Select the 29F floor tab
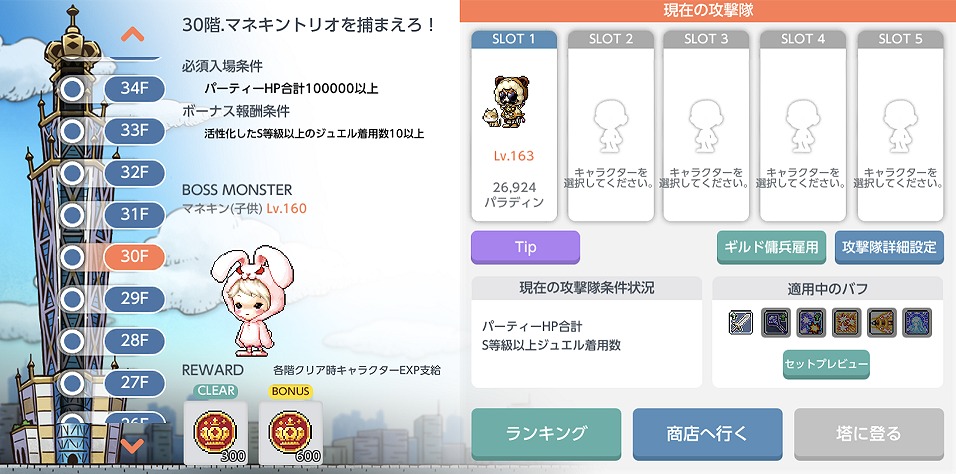The height and width of the screenshot is (474, 956). tap(135, 298)
